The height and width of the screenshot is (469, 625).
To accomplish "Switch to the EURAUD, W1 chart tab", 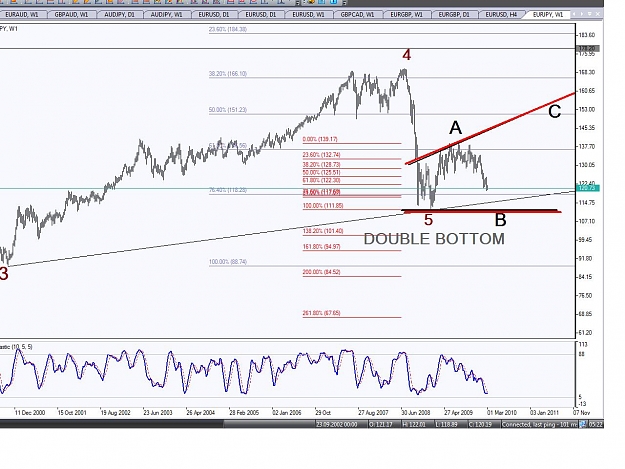I will tap(22, 15).
